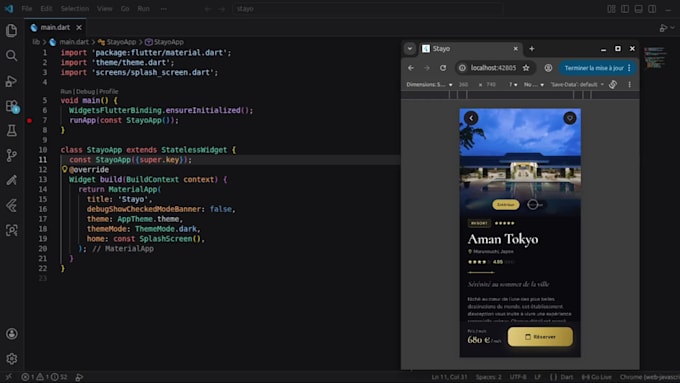This screenshot has height=383, width=680.
Task: Reload the localhost page in the browser
Action: (443, 68)
